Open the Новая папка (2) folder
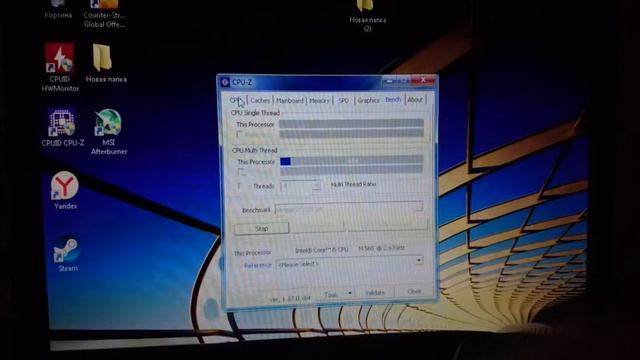Image resolution: width=640 pixels, height=360 pixels. click(367, 16)
